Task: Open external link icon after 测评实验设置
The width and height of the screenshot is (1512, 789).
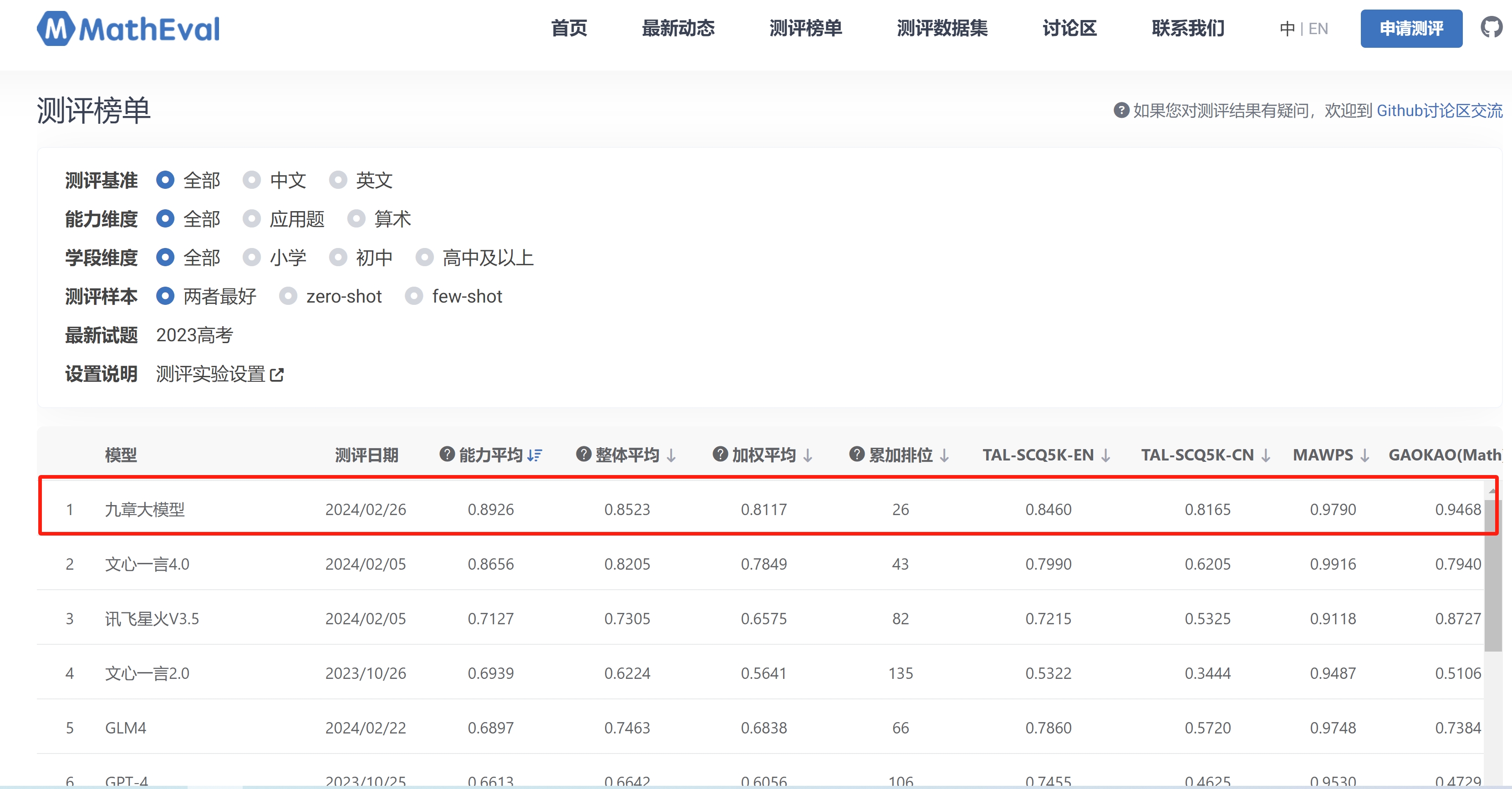Action: tap(277, 374)
